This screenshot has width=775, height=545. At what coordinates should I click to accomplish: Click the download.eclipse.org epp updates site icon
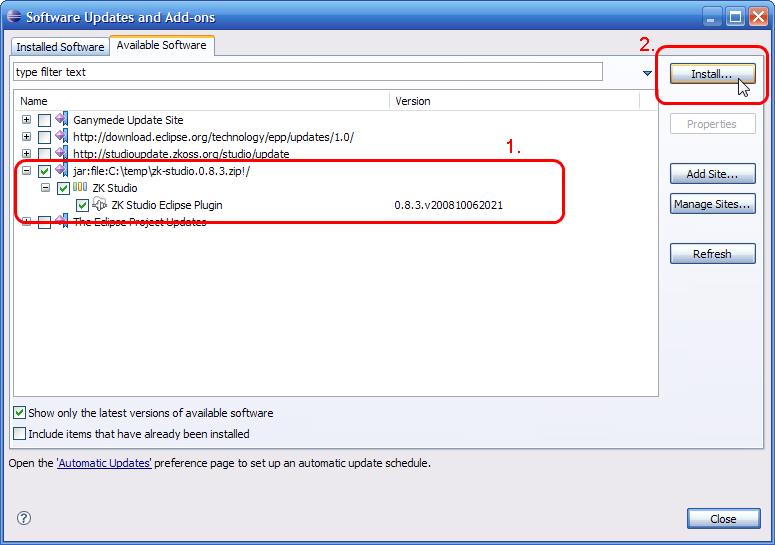[62, 136]
